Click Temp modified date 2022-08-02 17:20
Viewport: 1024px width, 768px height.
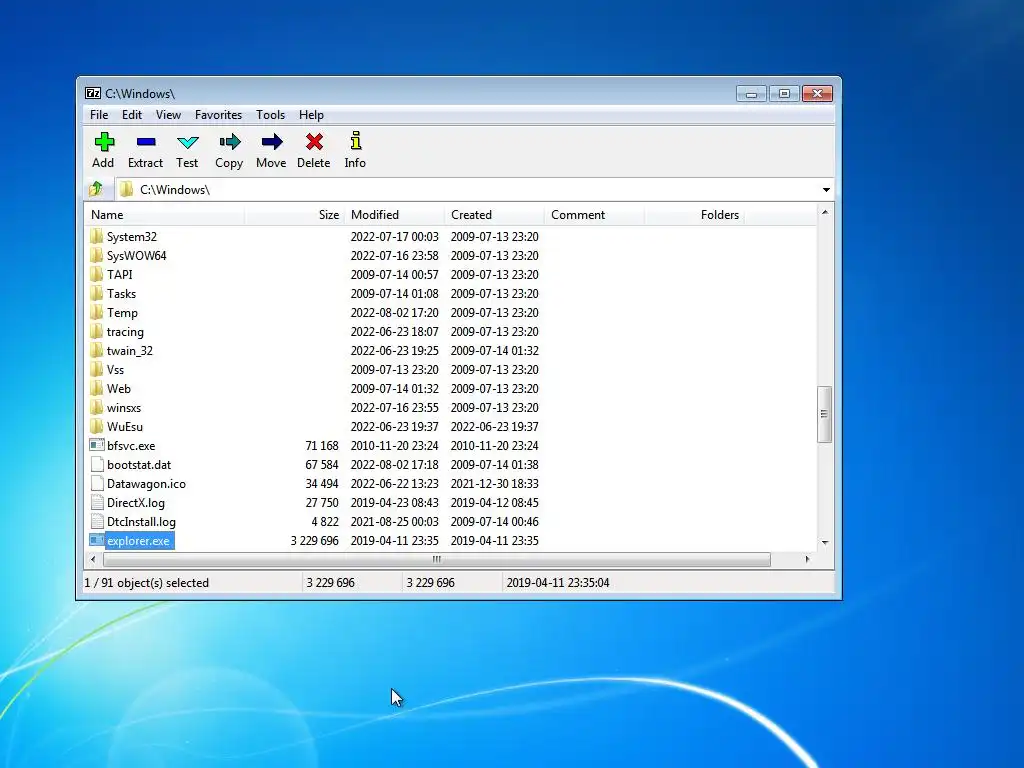[394, 313]
